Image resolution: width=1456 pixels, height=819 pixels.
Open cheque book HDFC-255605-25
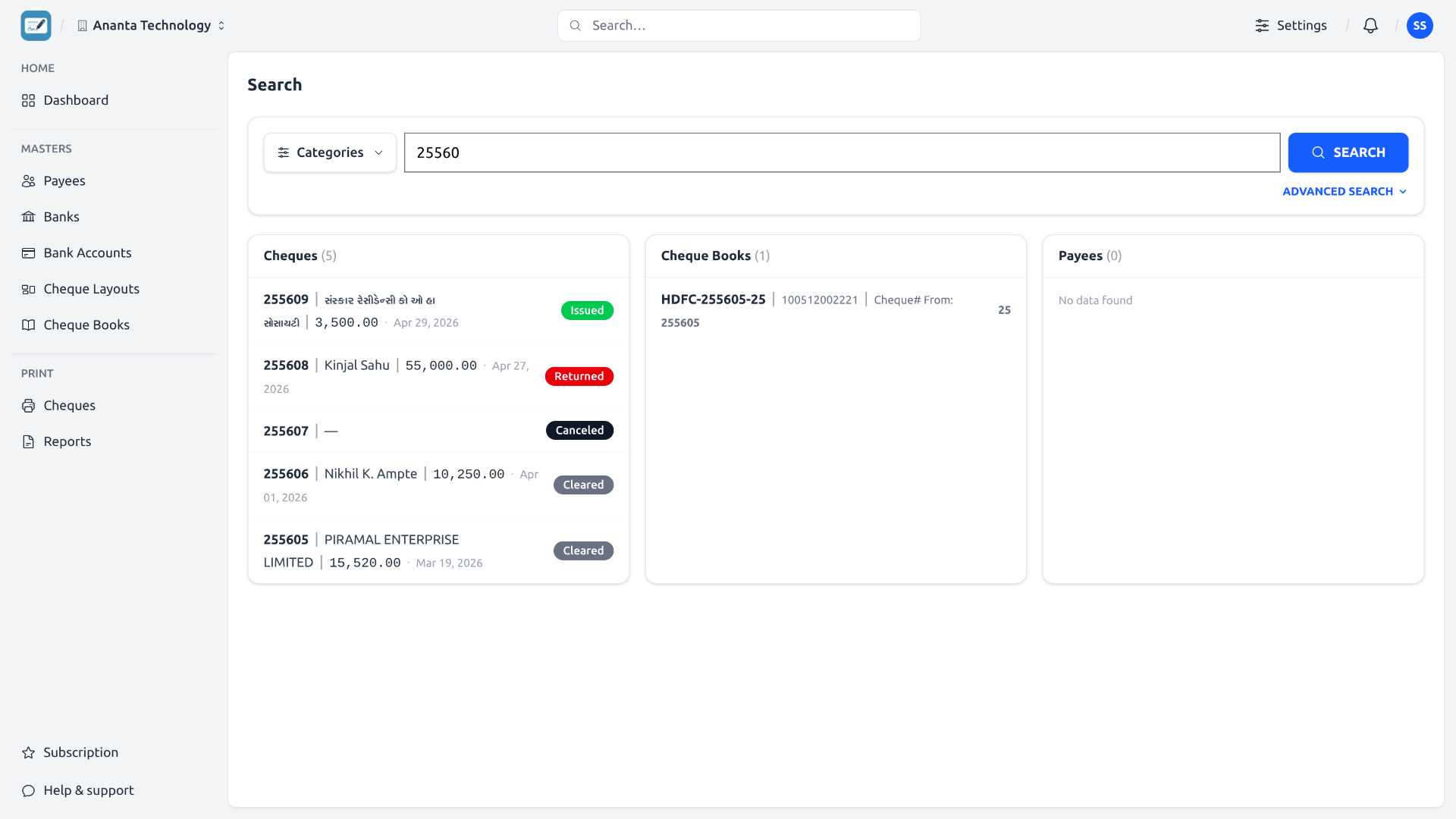point(836,310)
